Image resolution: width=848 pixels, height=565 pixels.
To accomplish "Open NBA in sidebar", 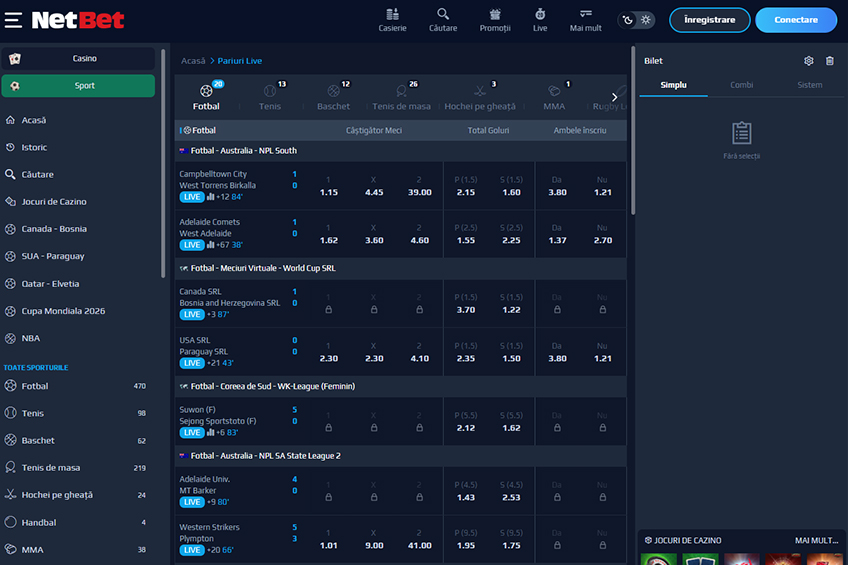I will click(31, 338).
